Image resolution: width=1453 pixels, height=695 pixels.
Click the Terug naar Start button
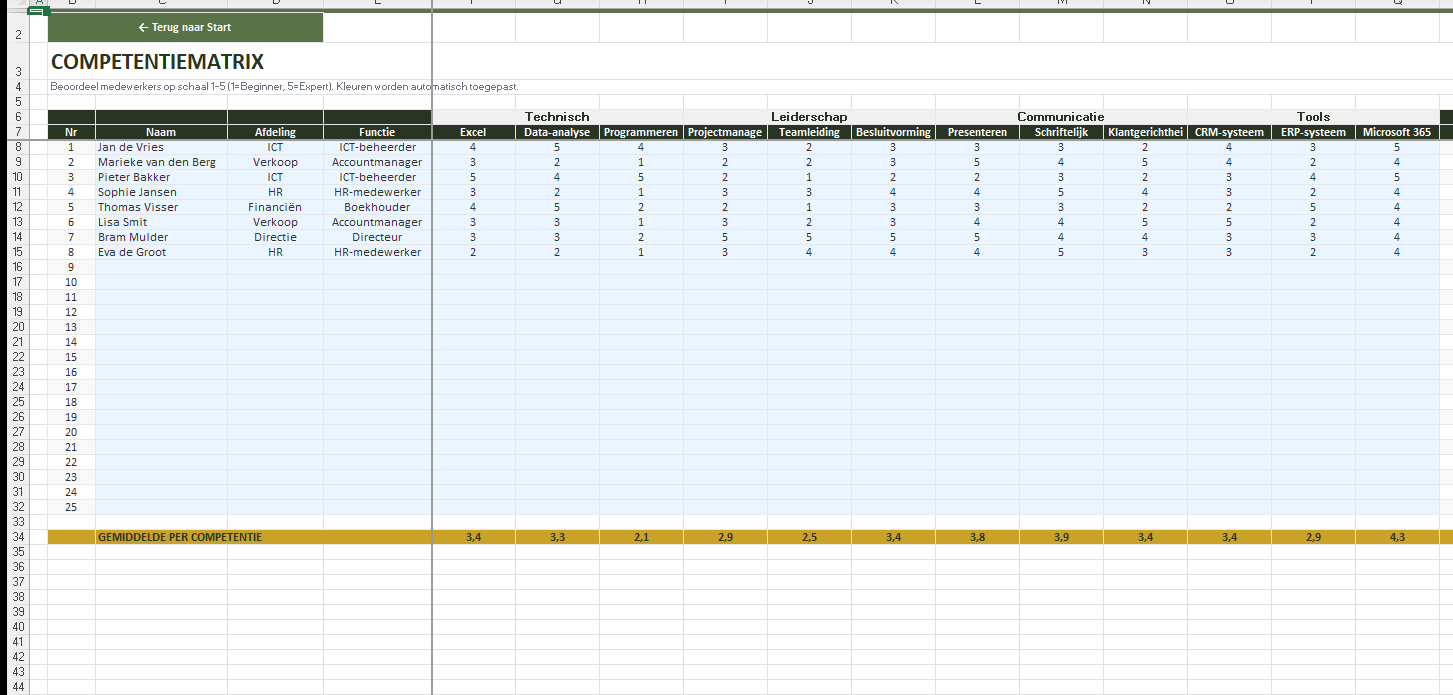[x=185, y=27]
